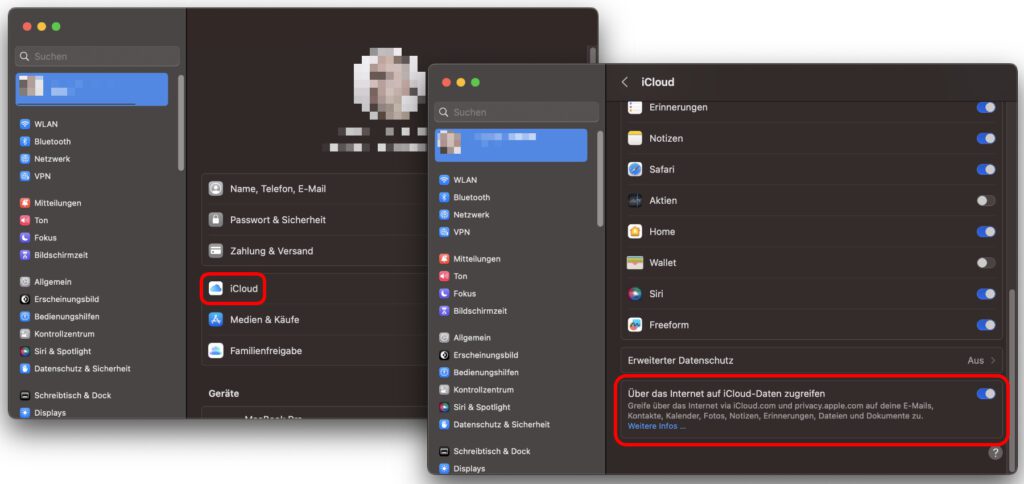Select Bluetooth in the front window sidebar
Viewport: 1024px width, 484px height.
pyautogui.click(x=470, y=197)
